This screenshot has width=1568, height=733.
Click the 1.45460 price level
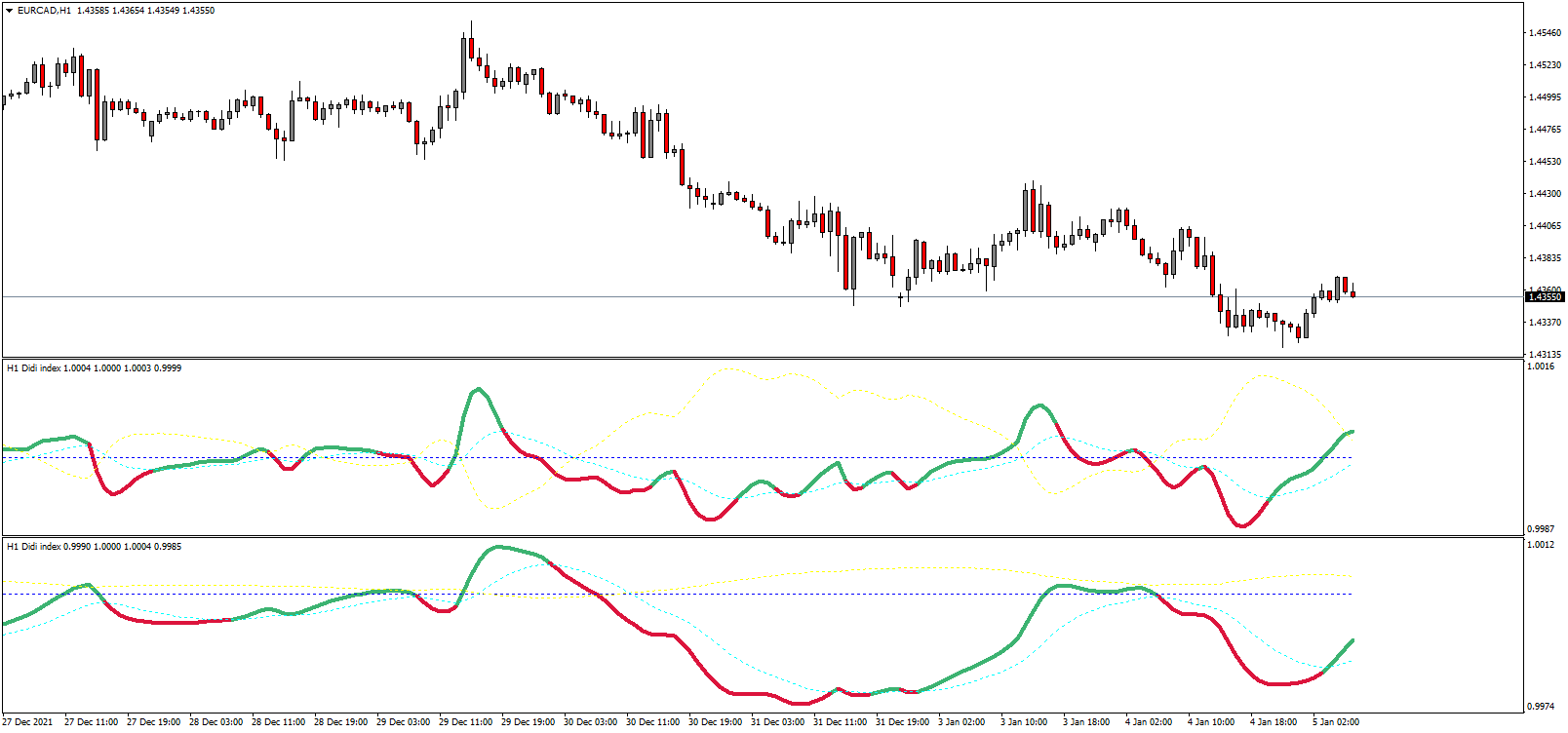tap(1546, 33)
